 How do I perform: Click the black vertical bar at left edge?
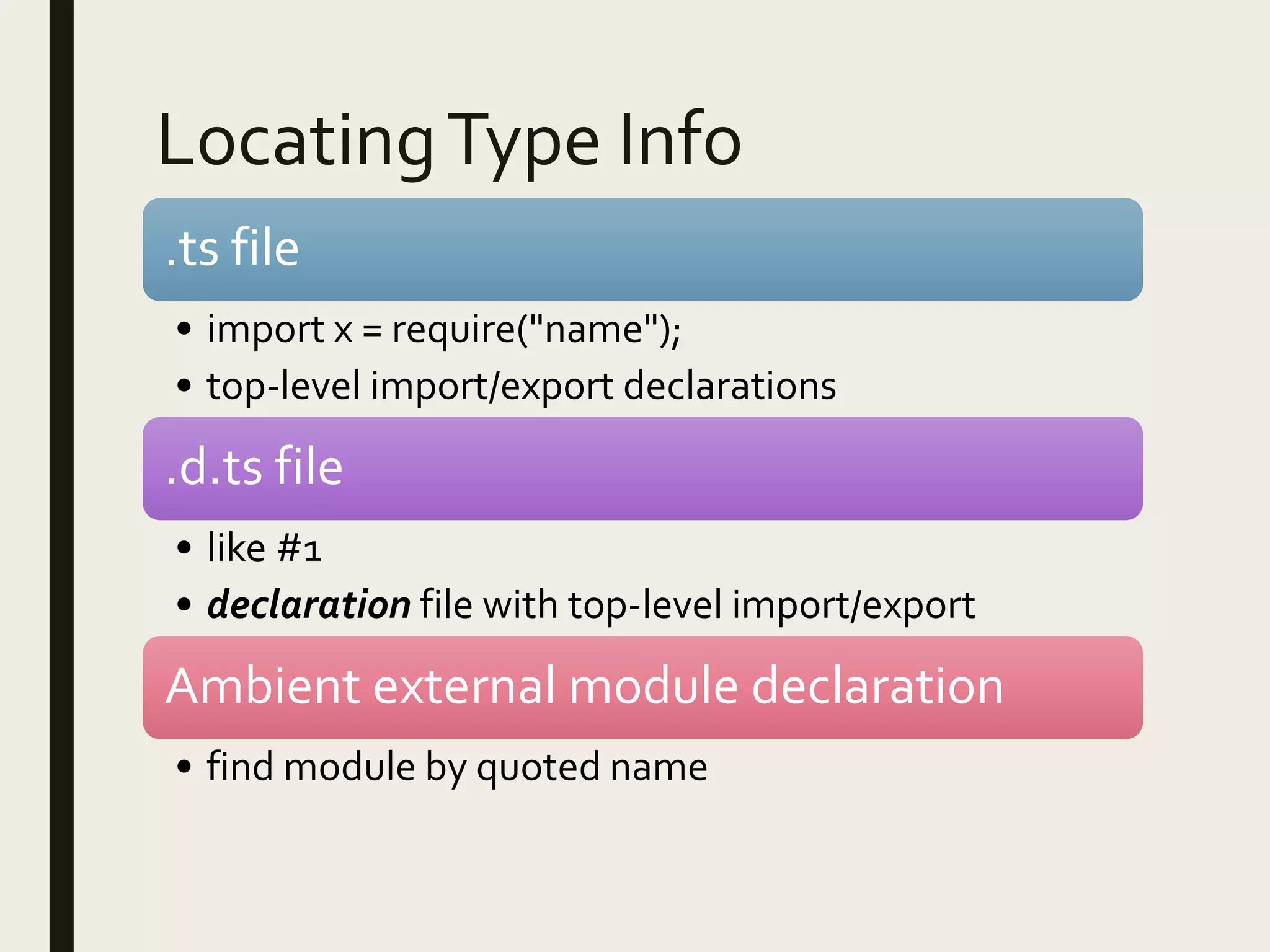coord(61,476)
